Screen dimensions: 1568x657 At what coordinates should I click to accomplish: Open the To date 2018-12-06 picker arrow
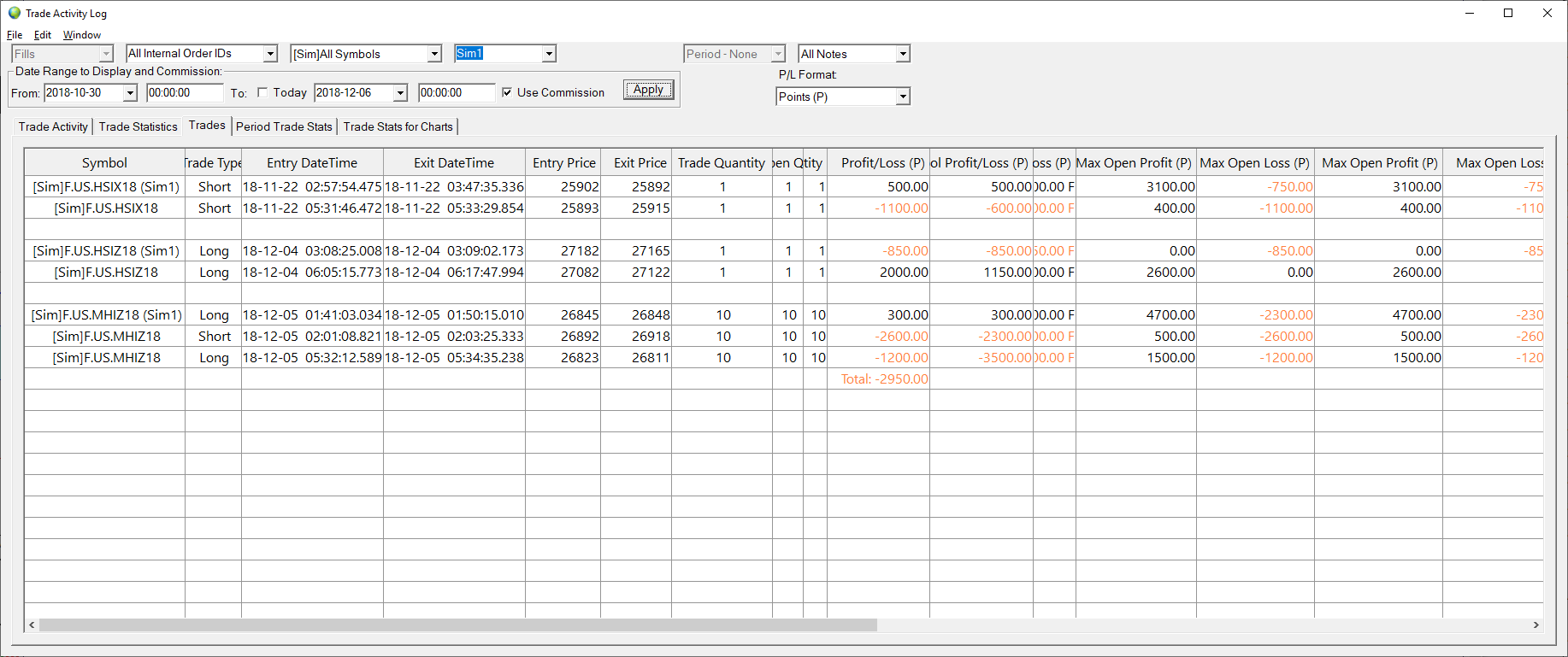pyautogui.click(x=400, y=93)
